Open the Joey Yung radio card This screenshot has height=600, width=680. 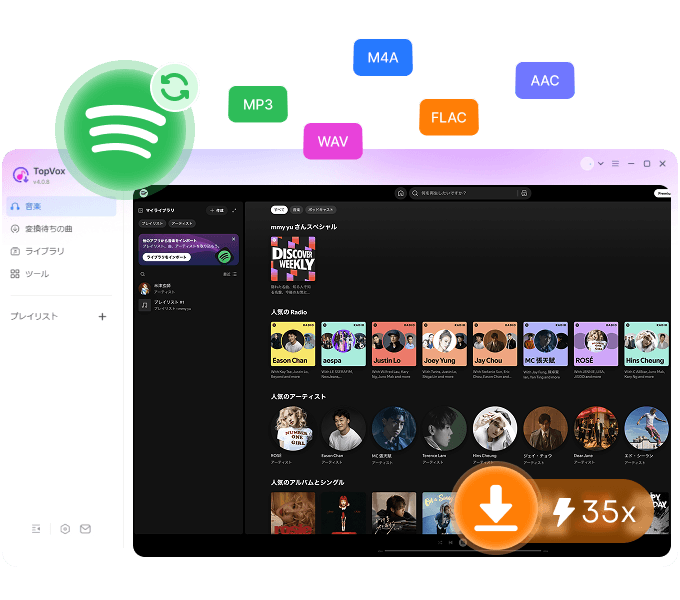[x=445, y=344]
